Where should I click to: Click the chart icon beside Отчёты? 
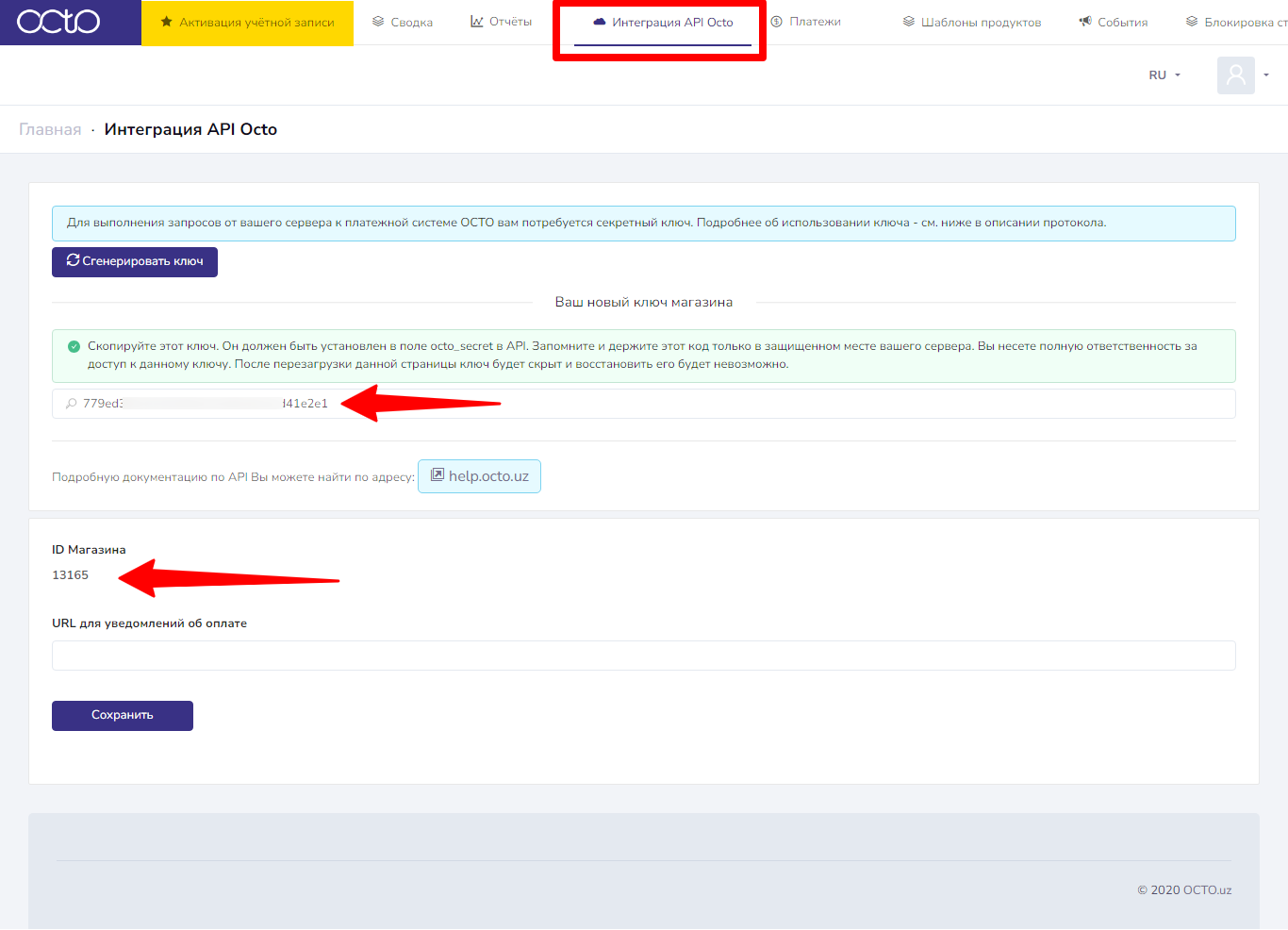pos(477,22)
